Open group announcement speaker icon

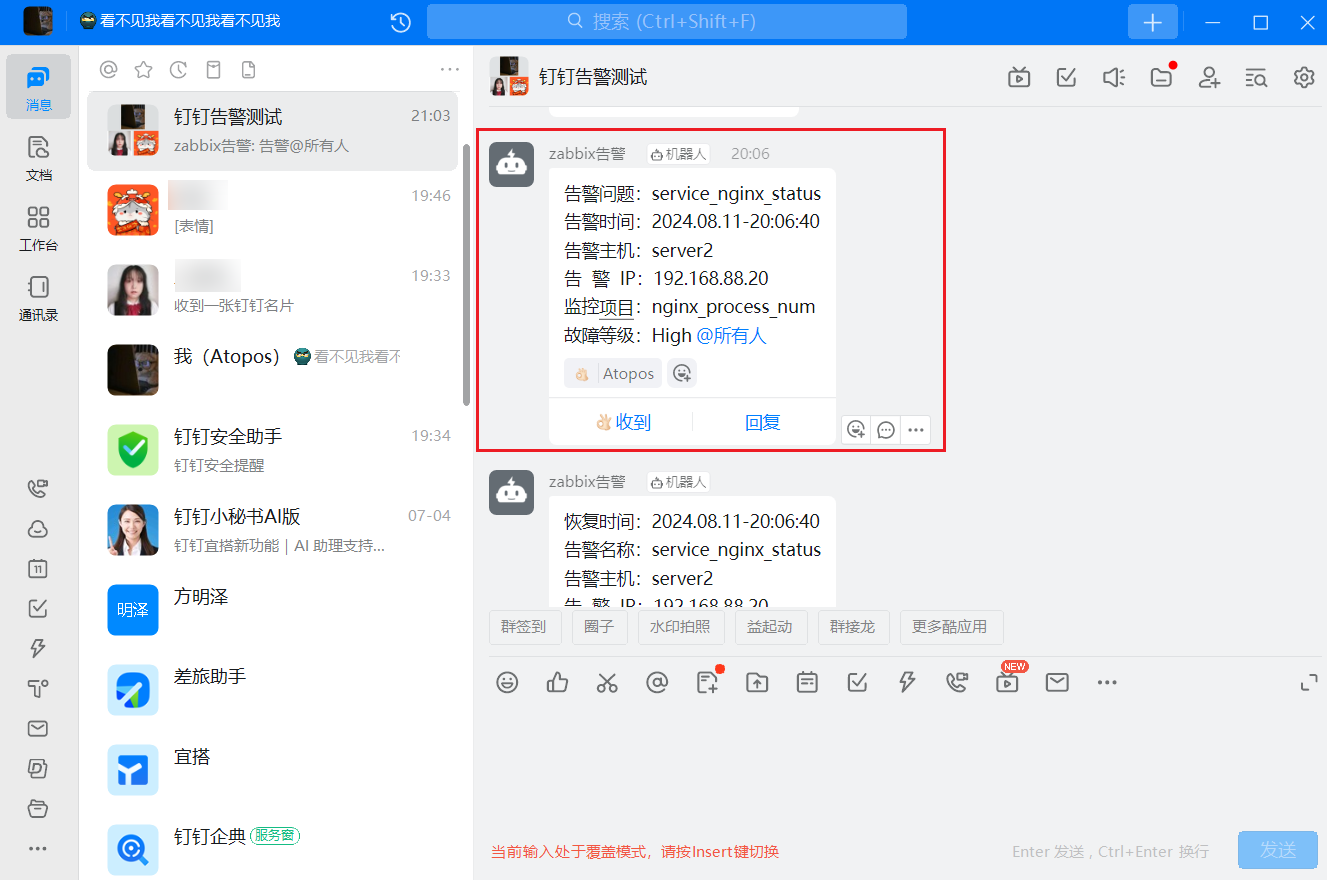point(1113,77)
